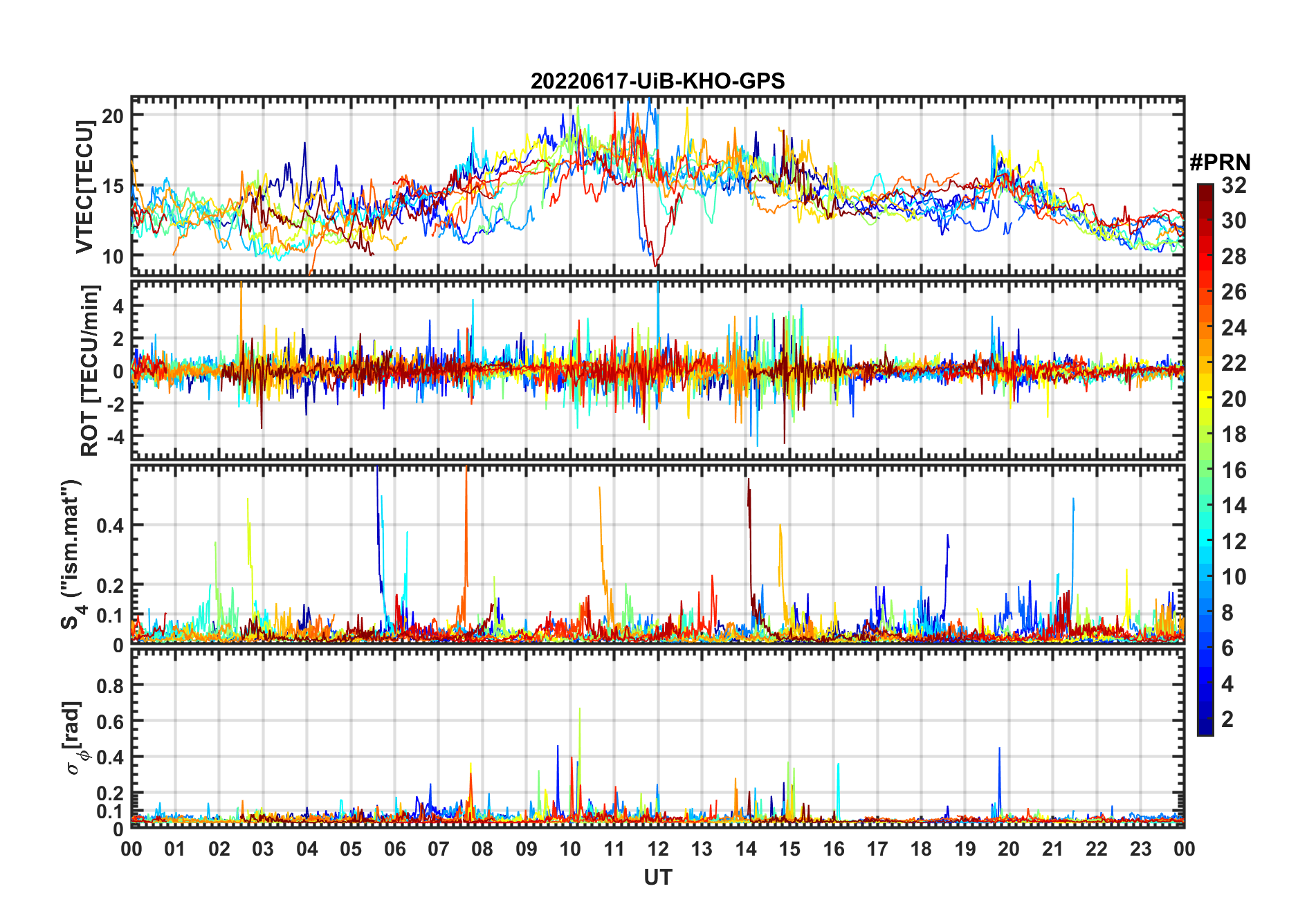Select UT hour label 19 on x-axis
The width and height of the screenshot is (1316, 920).
pos(965,849)
